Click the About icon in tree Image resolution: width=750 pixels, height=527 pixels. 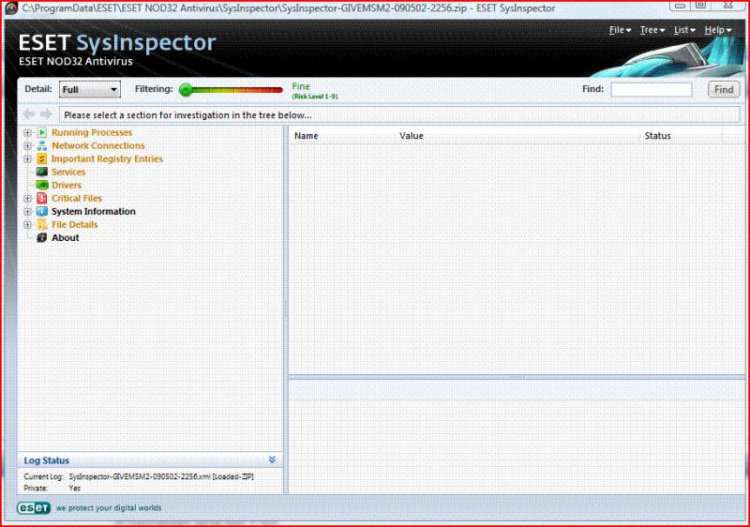[x=42, y=238]
